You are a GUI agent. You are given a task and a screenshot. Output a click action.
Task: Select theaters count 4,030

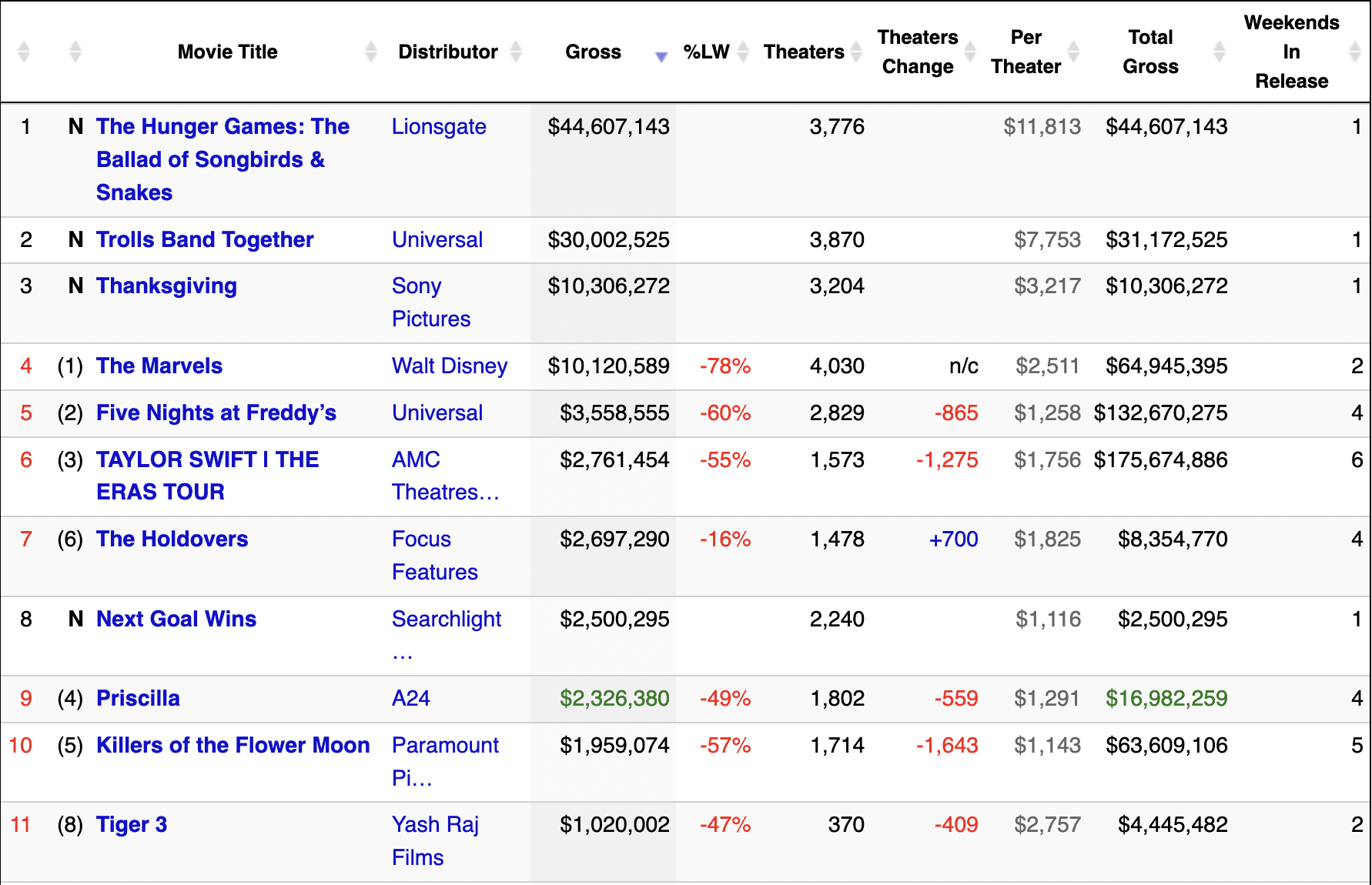(837, 366)
